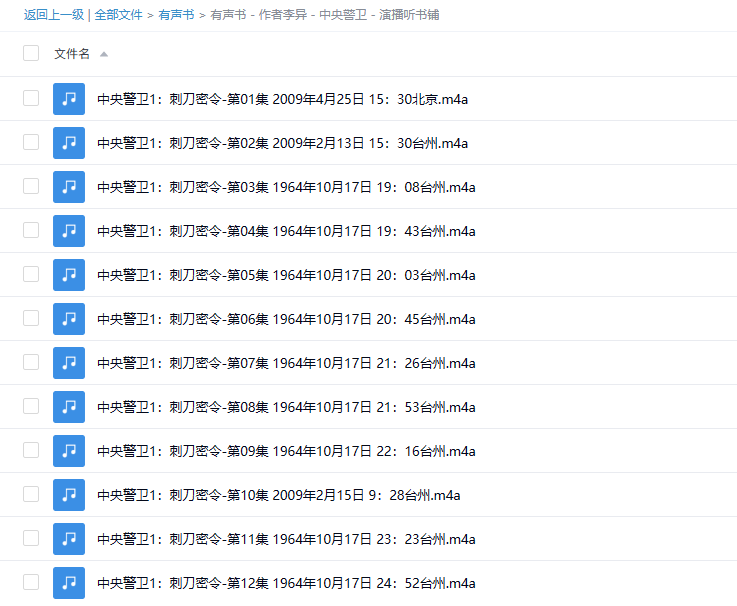Screen dimensions: 737x606
Task: Go back via 返回上一级 link
Action: tap(54, 15)
